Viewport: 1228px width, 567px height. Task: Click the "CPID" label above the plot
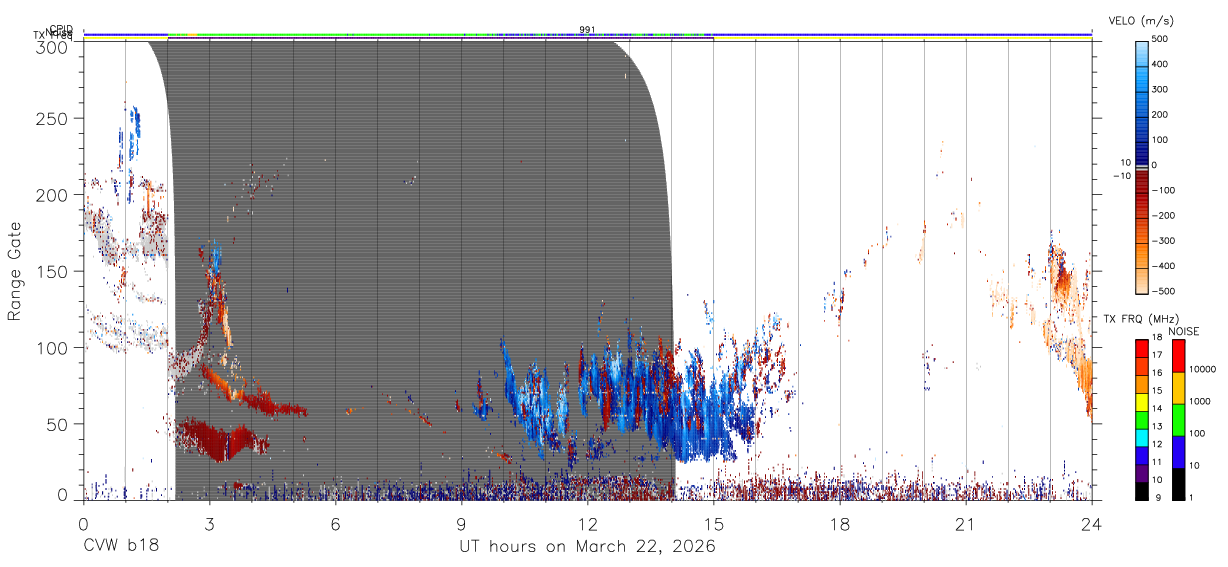60,30
